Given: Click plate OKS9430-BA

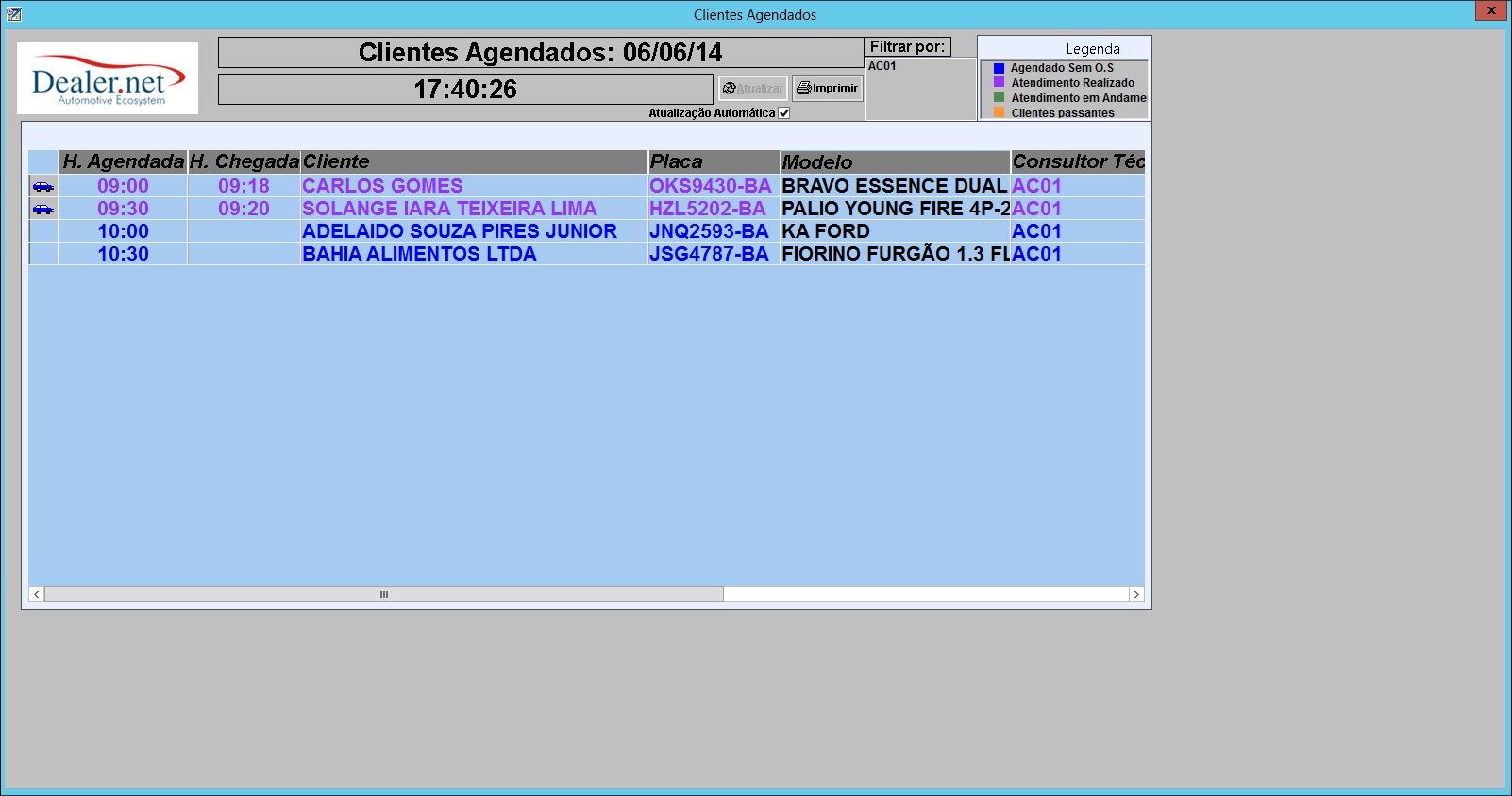Looking at the screenshot, I should (711, 186).
